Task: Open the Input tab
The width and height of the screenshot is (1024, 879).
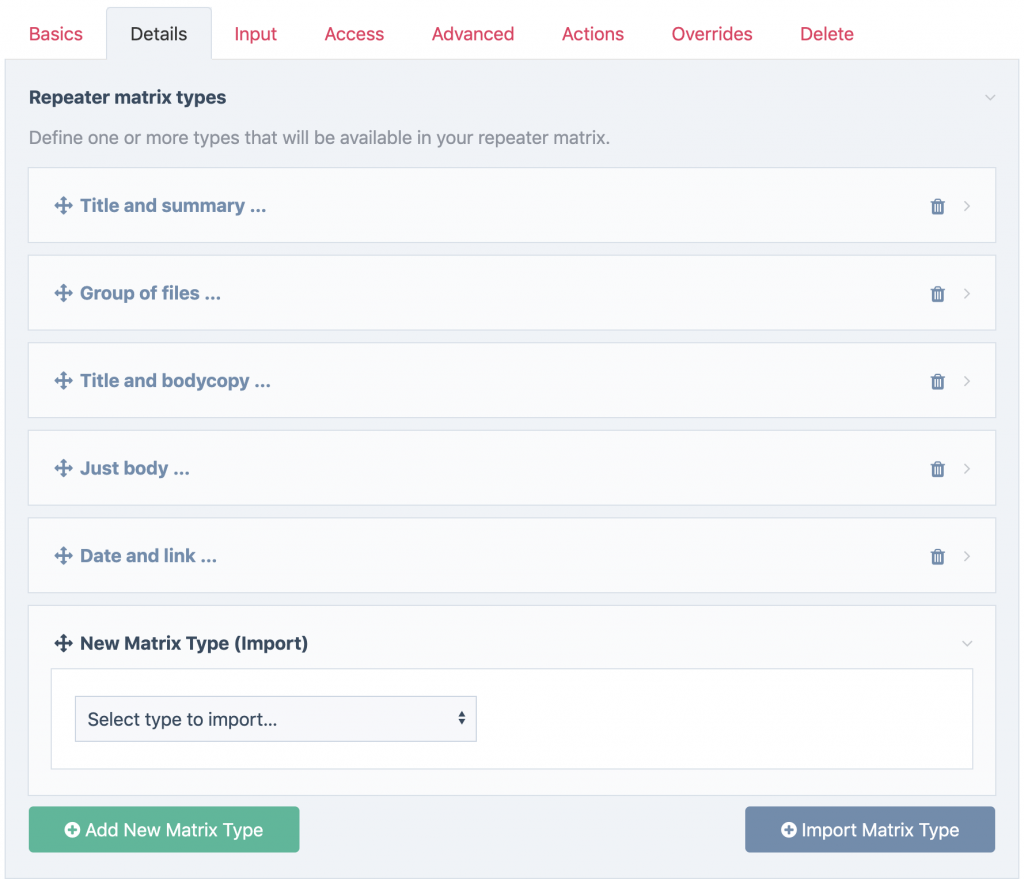Action: pos(255,34)
